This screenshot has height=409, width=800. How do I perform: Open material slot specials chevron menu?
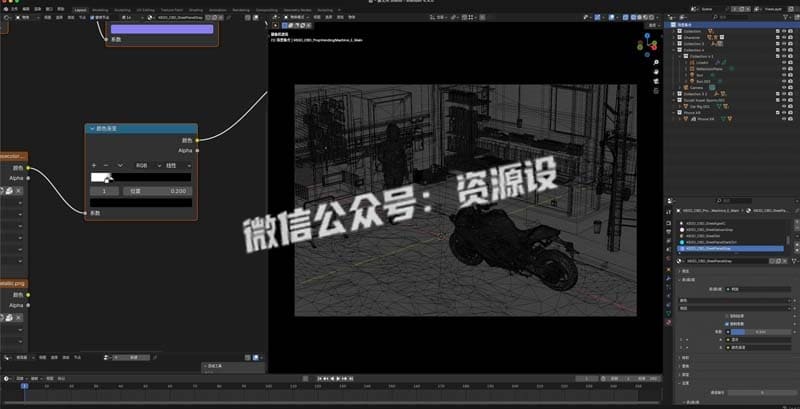click(x=797, y=236)
